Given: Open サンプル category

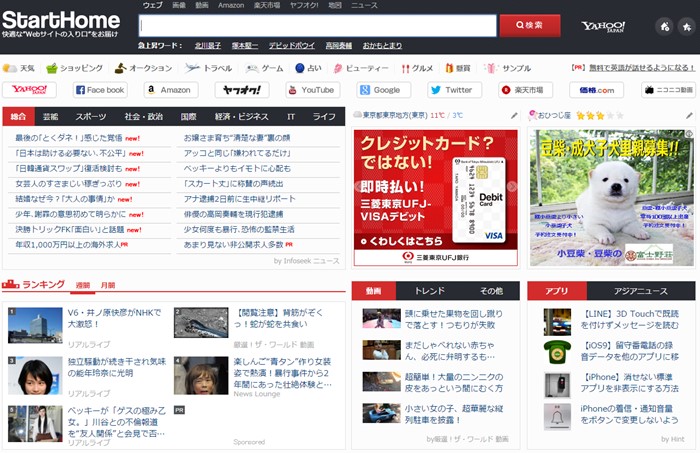Looking at the screenshot, I should tap(508, 68).
